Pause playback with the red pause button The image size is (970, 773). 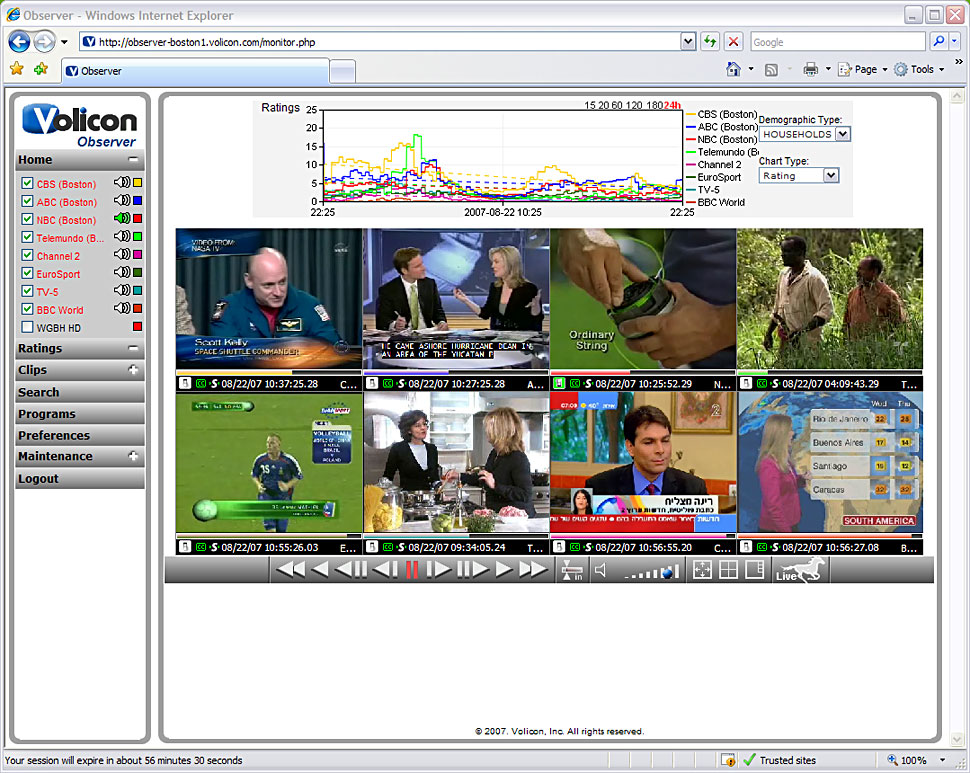[x=411, y=570]
